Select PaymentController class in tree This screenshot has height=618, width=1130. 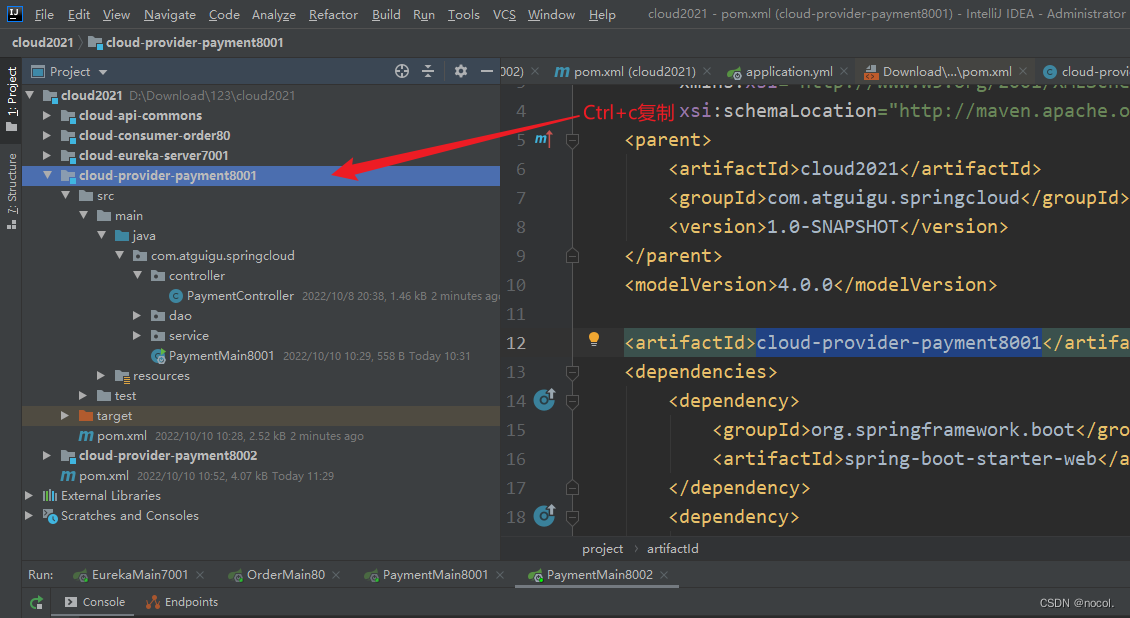point(240,295)
